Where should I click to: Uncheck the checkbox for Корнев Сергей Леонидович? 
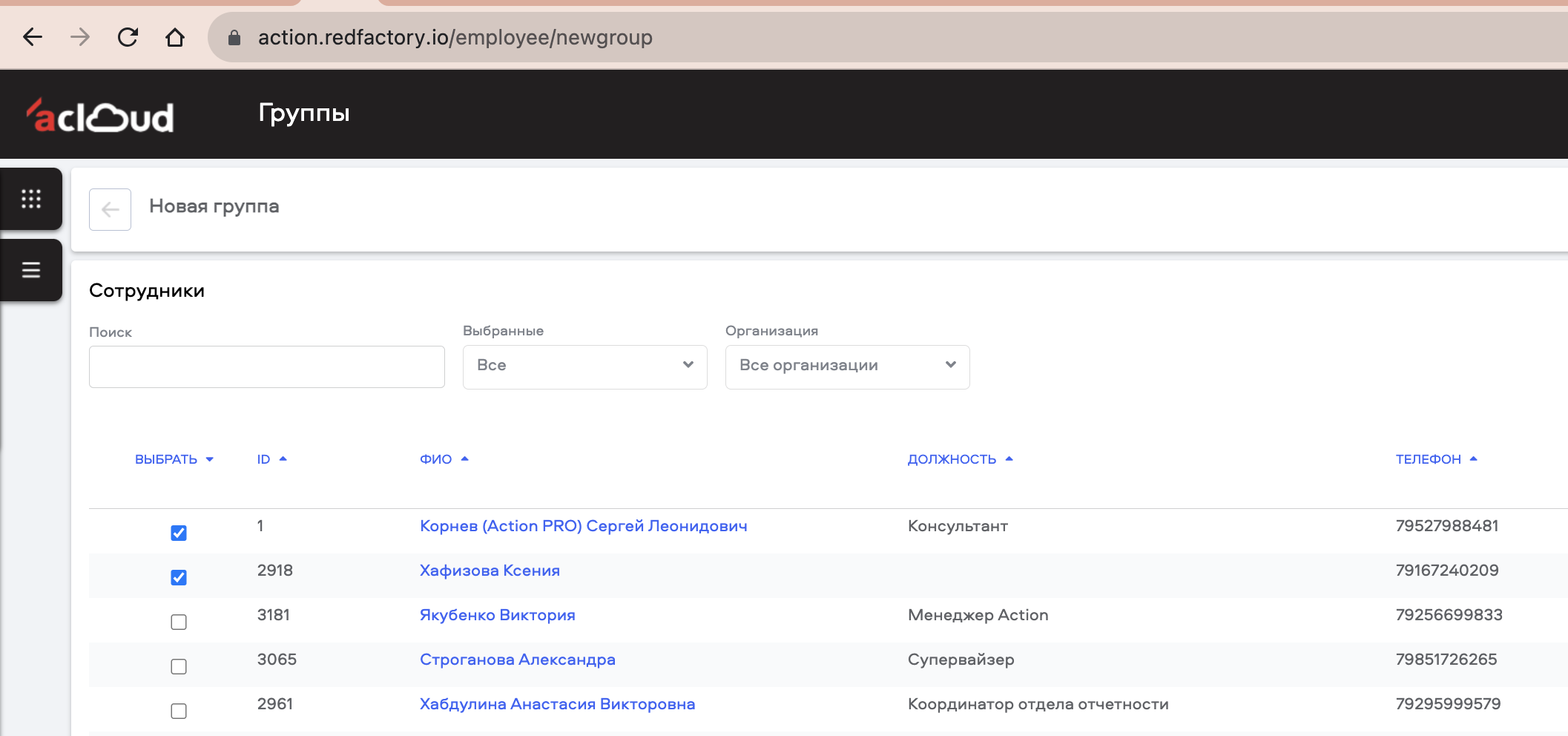[179, 533]
